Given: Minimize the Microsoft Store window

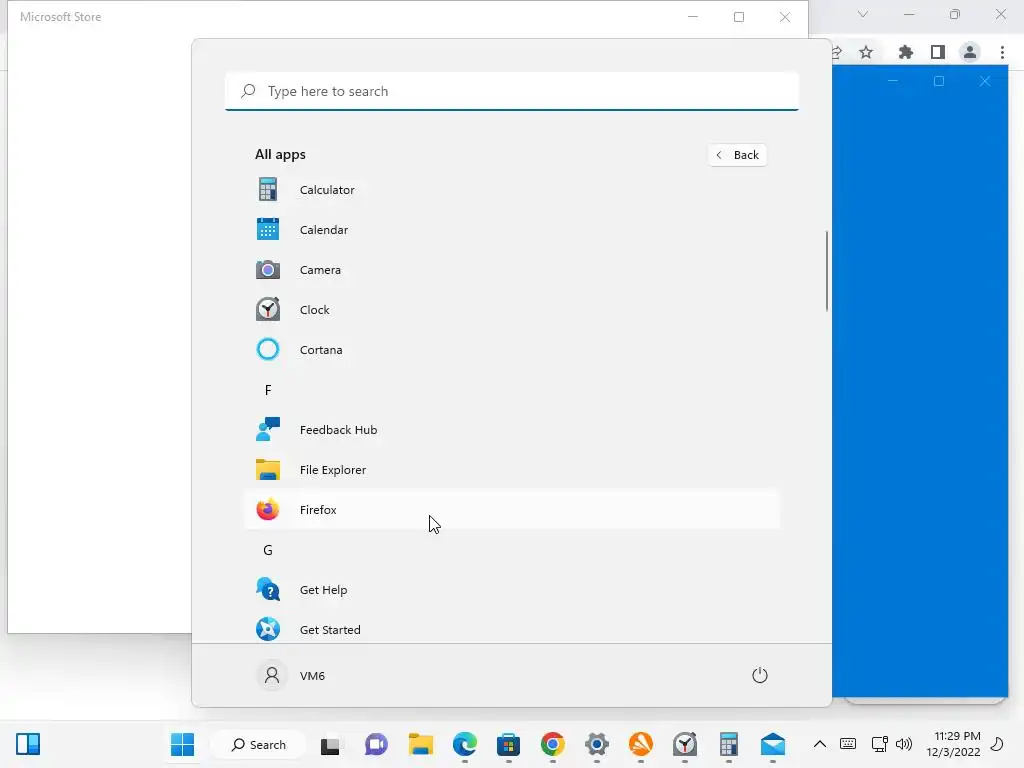Looking at the screenshot, I should pyautogui.click(x=693, y=17).
